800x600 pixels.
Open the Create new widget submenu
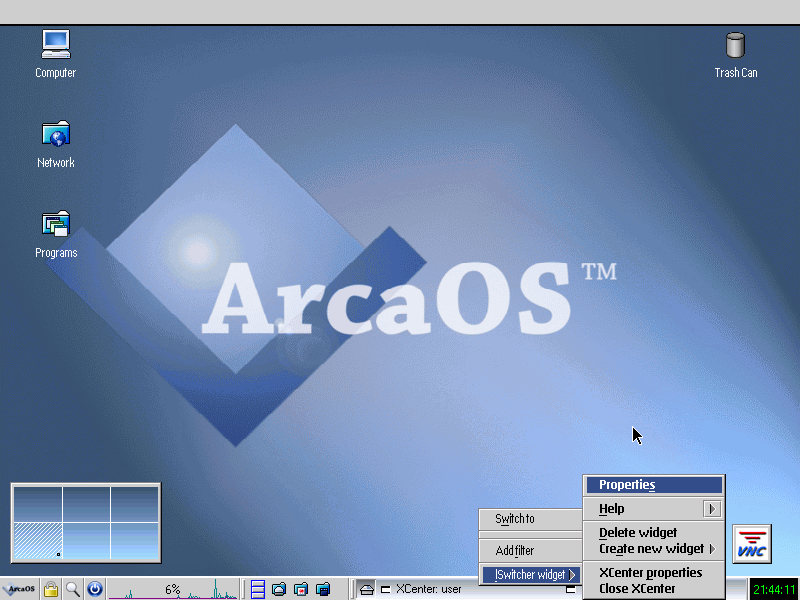pos(654,549)
